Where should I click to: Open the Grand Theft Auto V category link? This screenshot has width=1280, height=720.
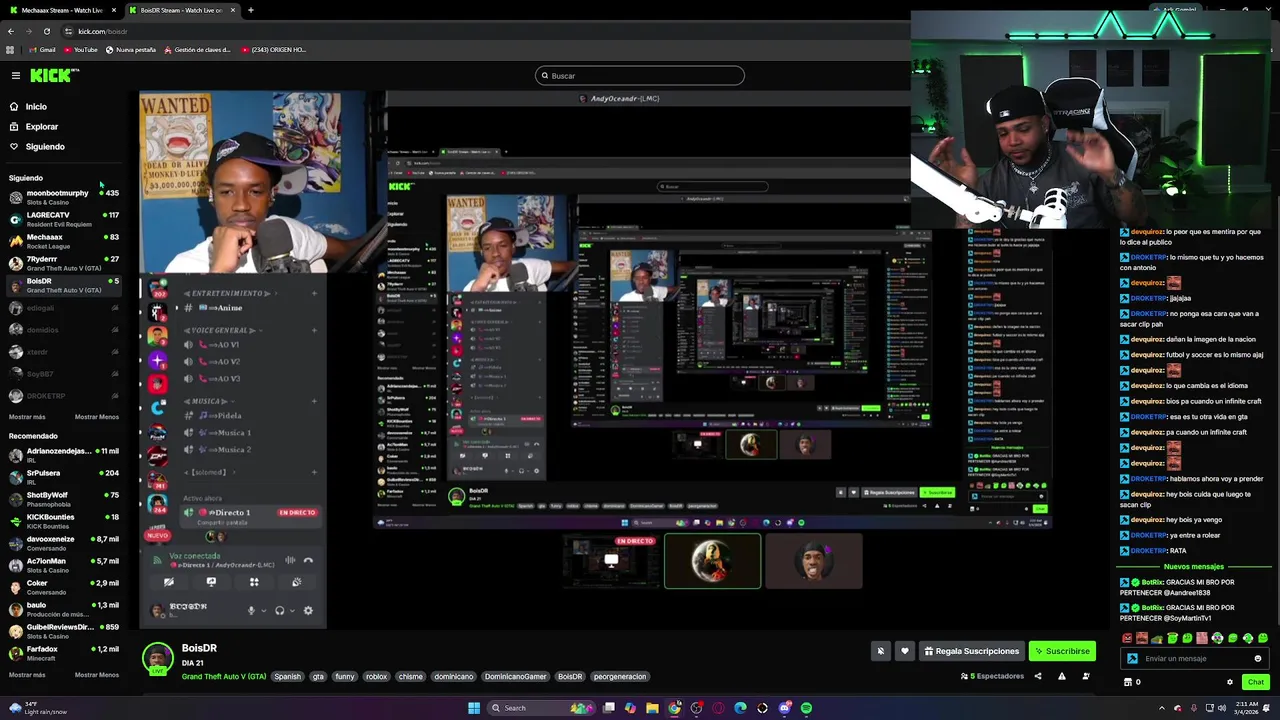point(224,677)
